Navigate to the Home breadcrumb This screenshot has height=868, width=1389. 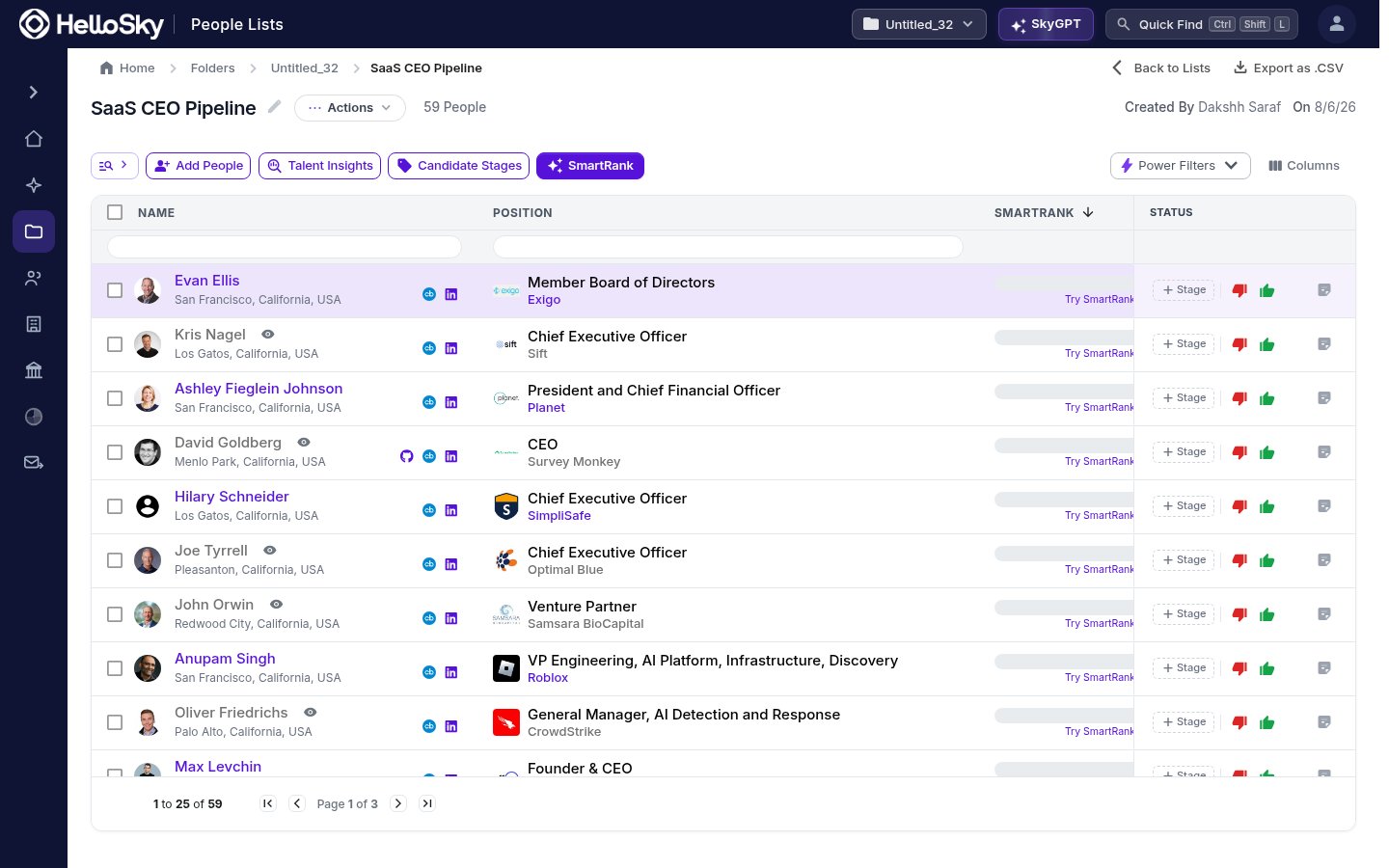click(x=127, y=68)
